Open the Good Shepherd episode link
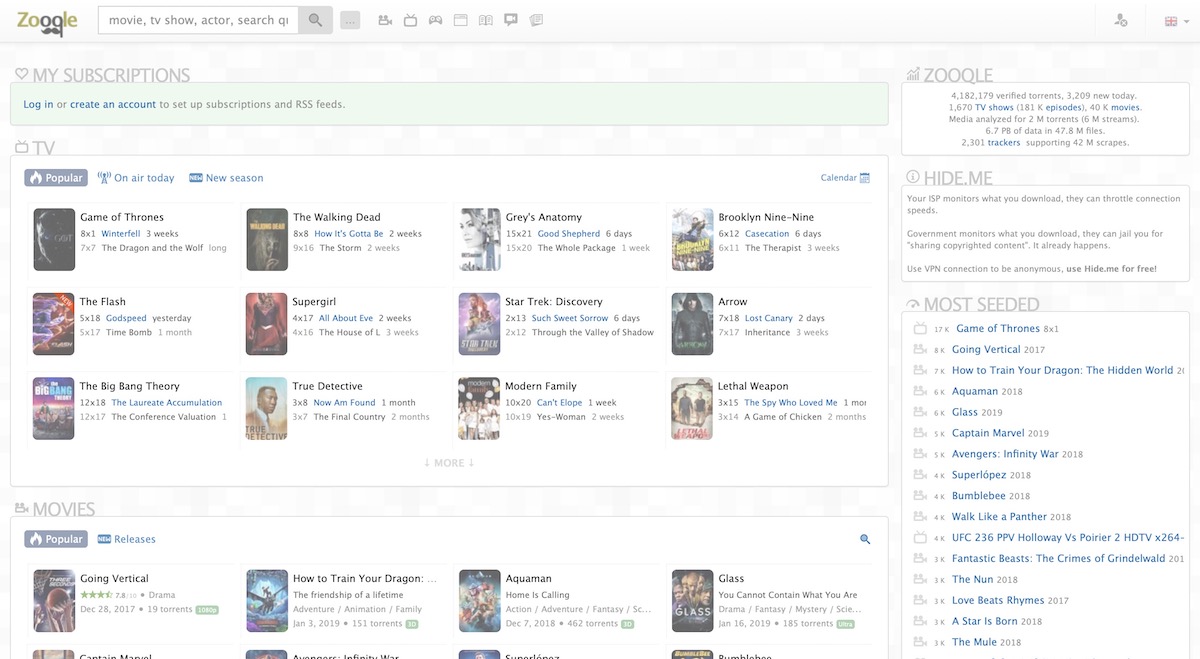This screenshot has height=659, width=1200. pyautogui.click(x=569, y=234)
